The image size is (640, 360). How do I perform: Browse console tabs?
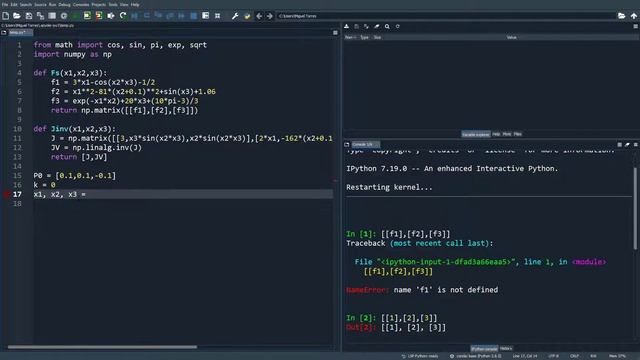tap(347, 144)
